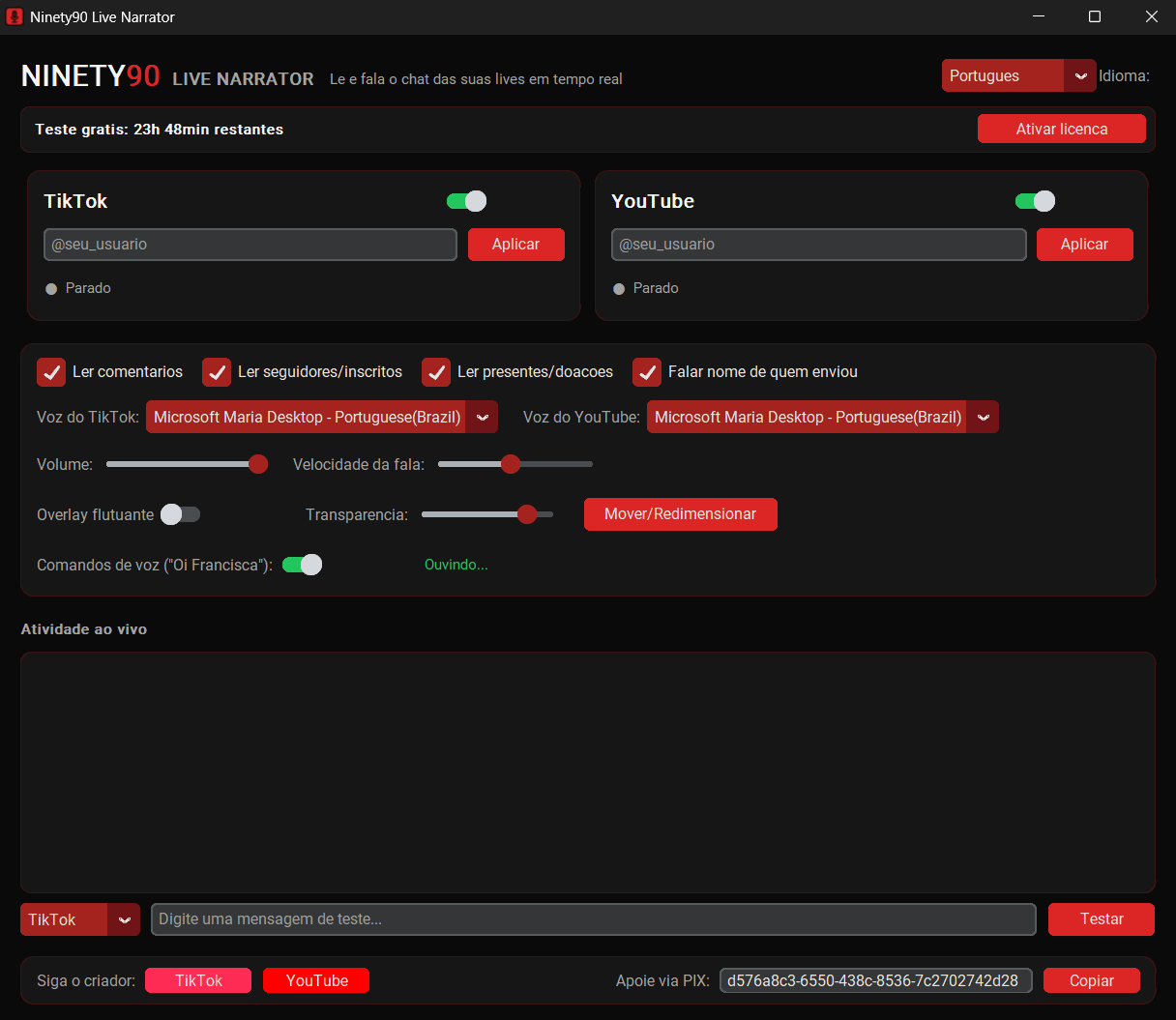Open creator's TikTok link in footer
Viewport: 1176px width, 1020px height.
click(198, 980)
